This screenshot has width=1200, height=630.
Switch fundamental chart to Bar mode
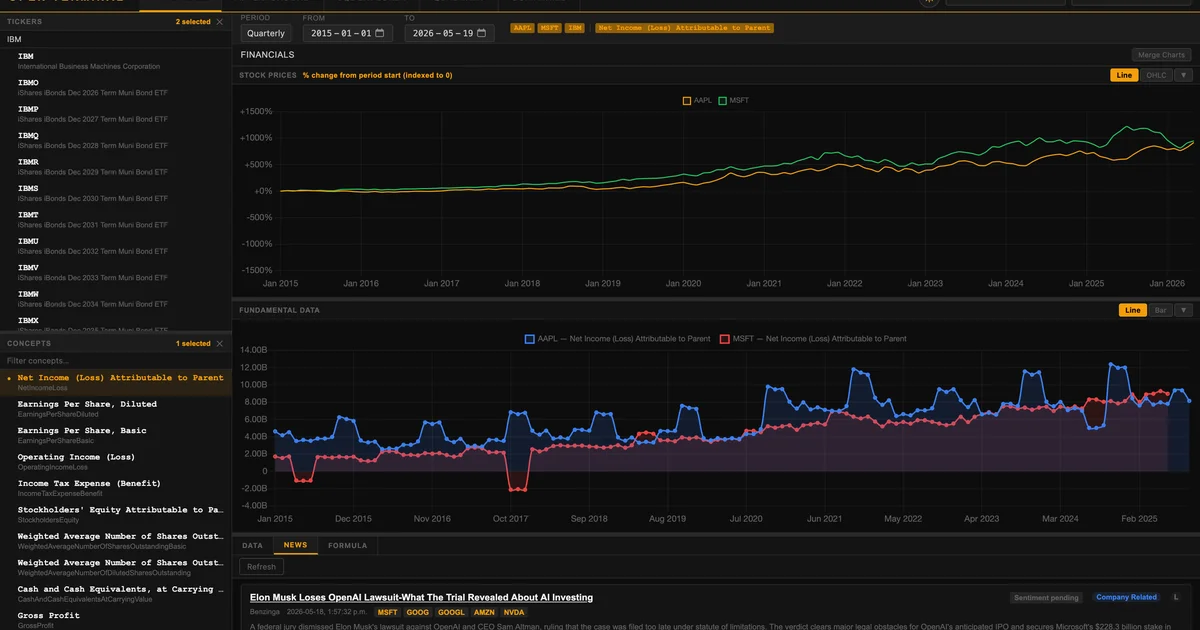[1161, 310]
